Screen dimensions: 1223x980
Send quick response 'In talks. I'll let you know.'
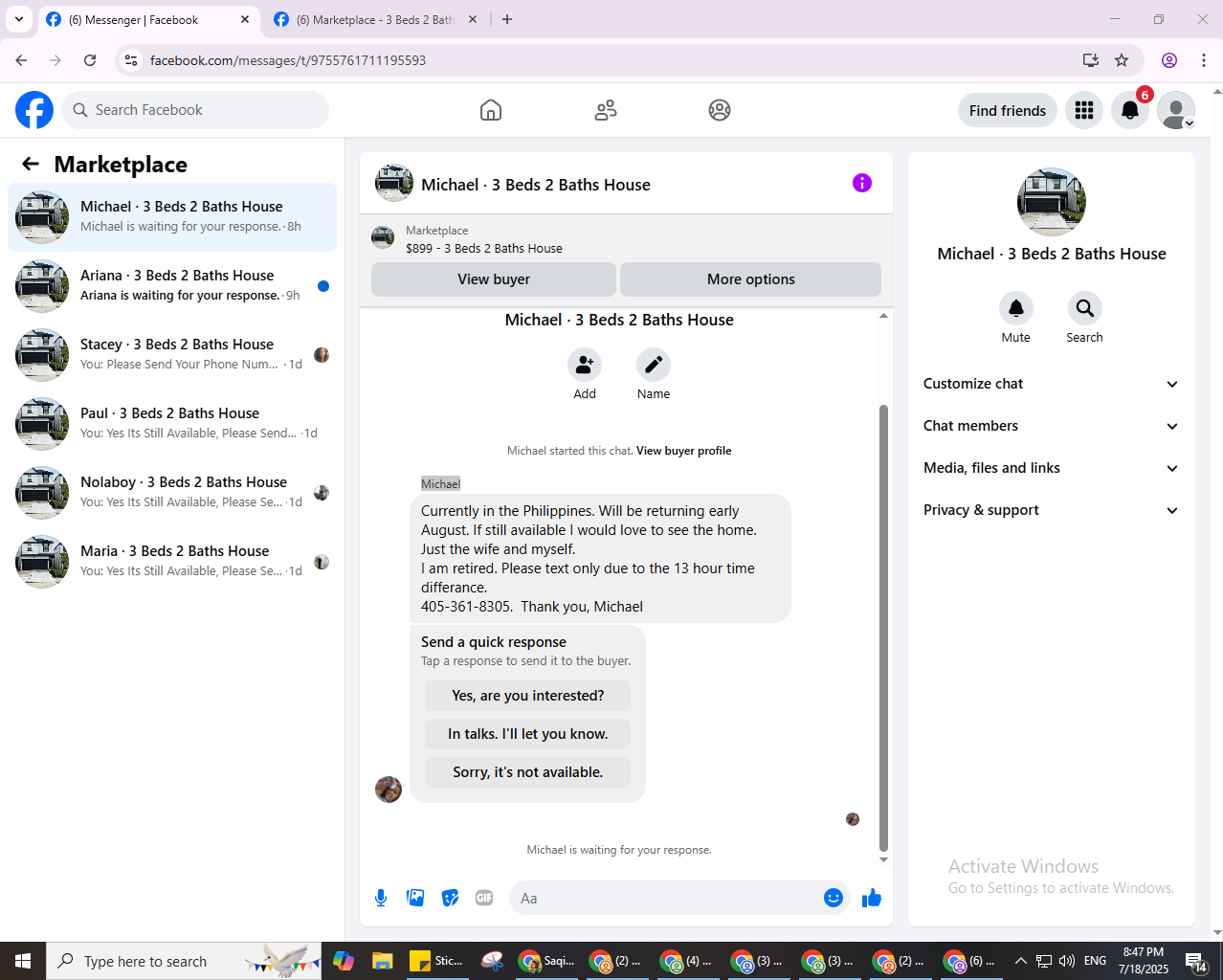pyautogui.click(x=528, y=734)
